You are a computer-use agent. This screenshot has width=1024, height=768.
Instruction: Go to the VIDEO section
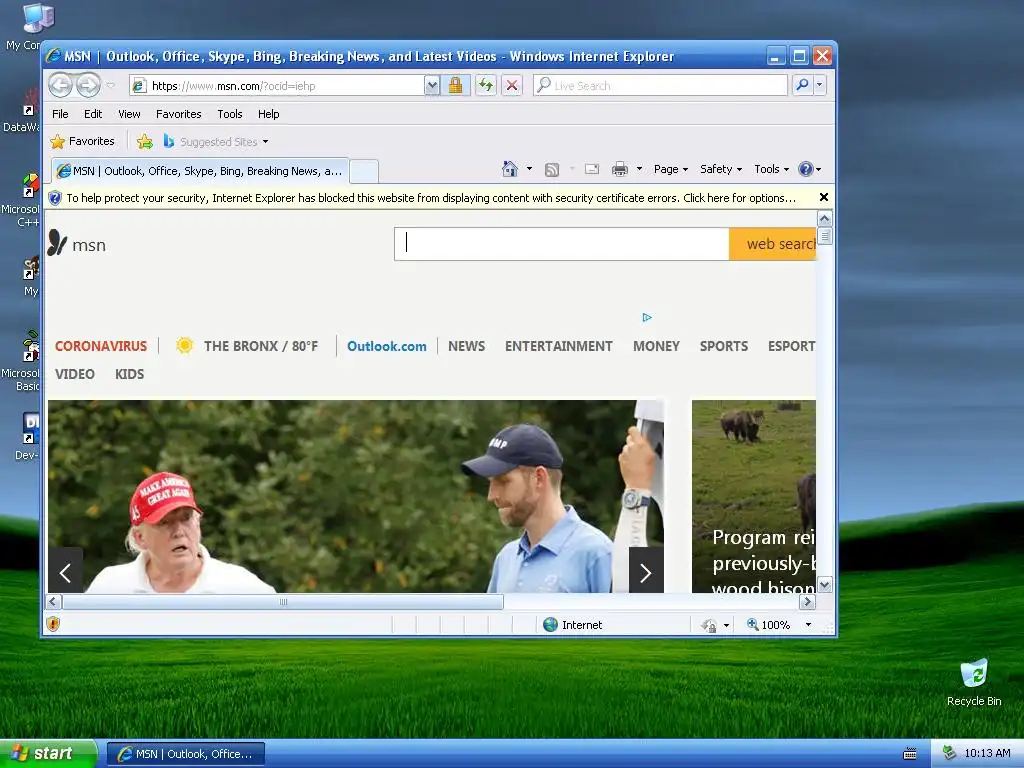pos(74,374)
